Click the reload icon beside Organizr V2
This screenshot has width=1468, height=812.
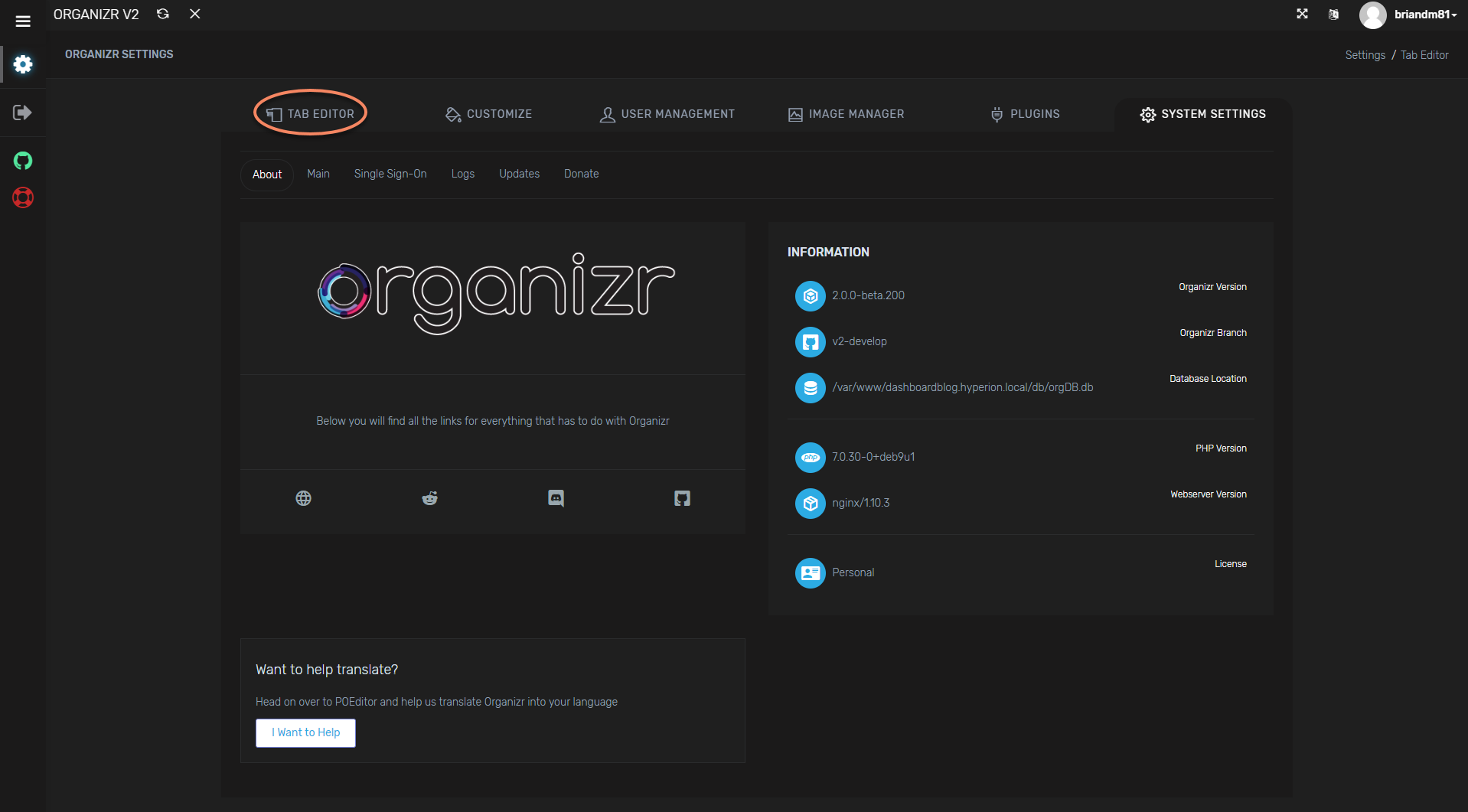(x=162, y=14)
